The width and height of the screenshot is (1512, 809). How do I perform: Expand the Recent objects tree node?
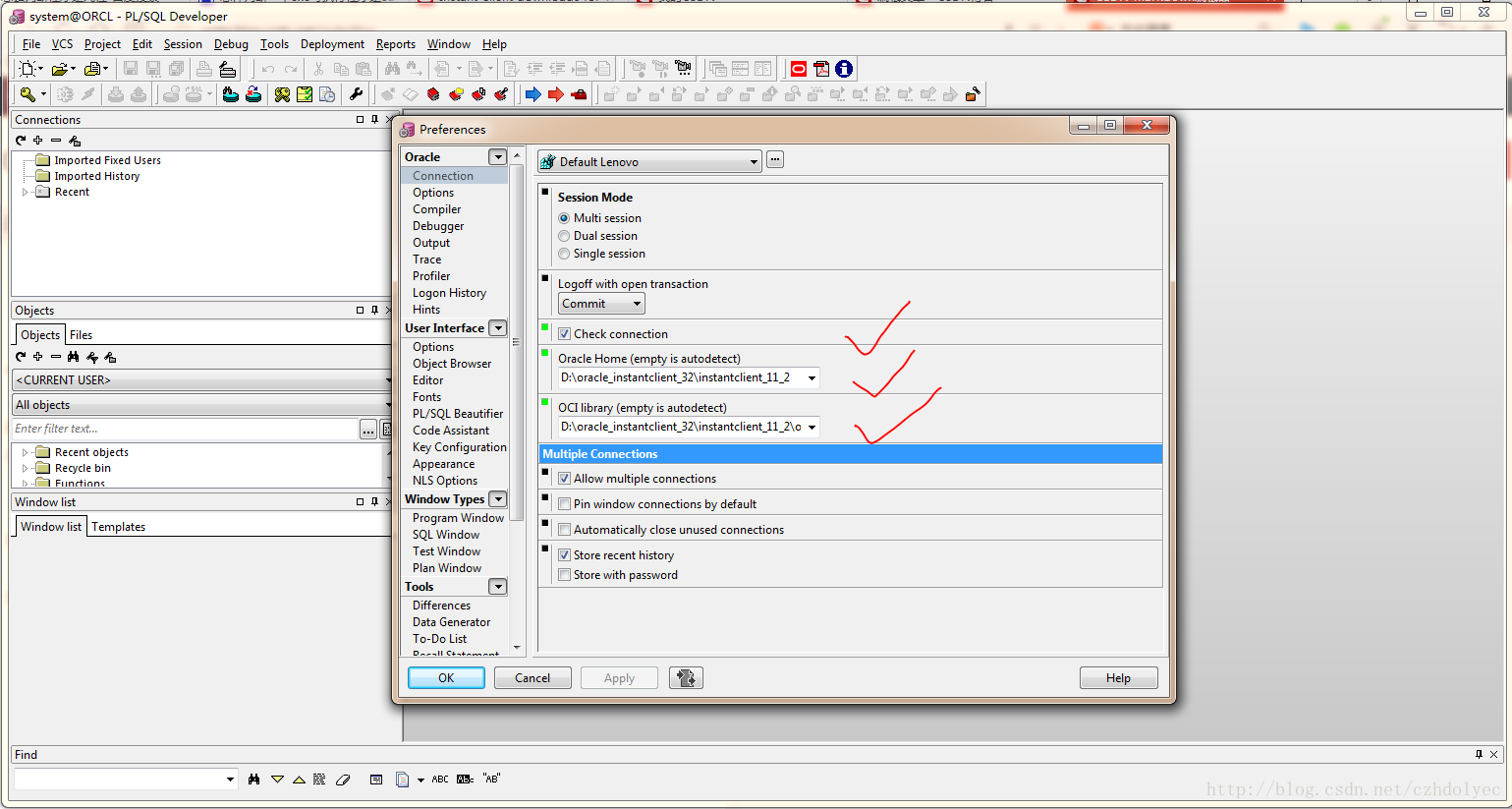[x=25, y=452]
